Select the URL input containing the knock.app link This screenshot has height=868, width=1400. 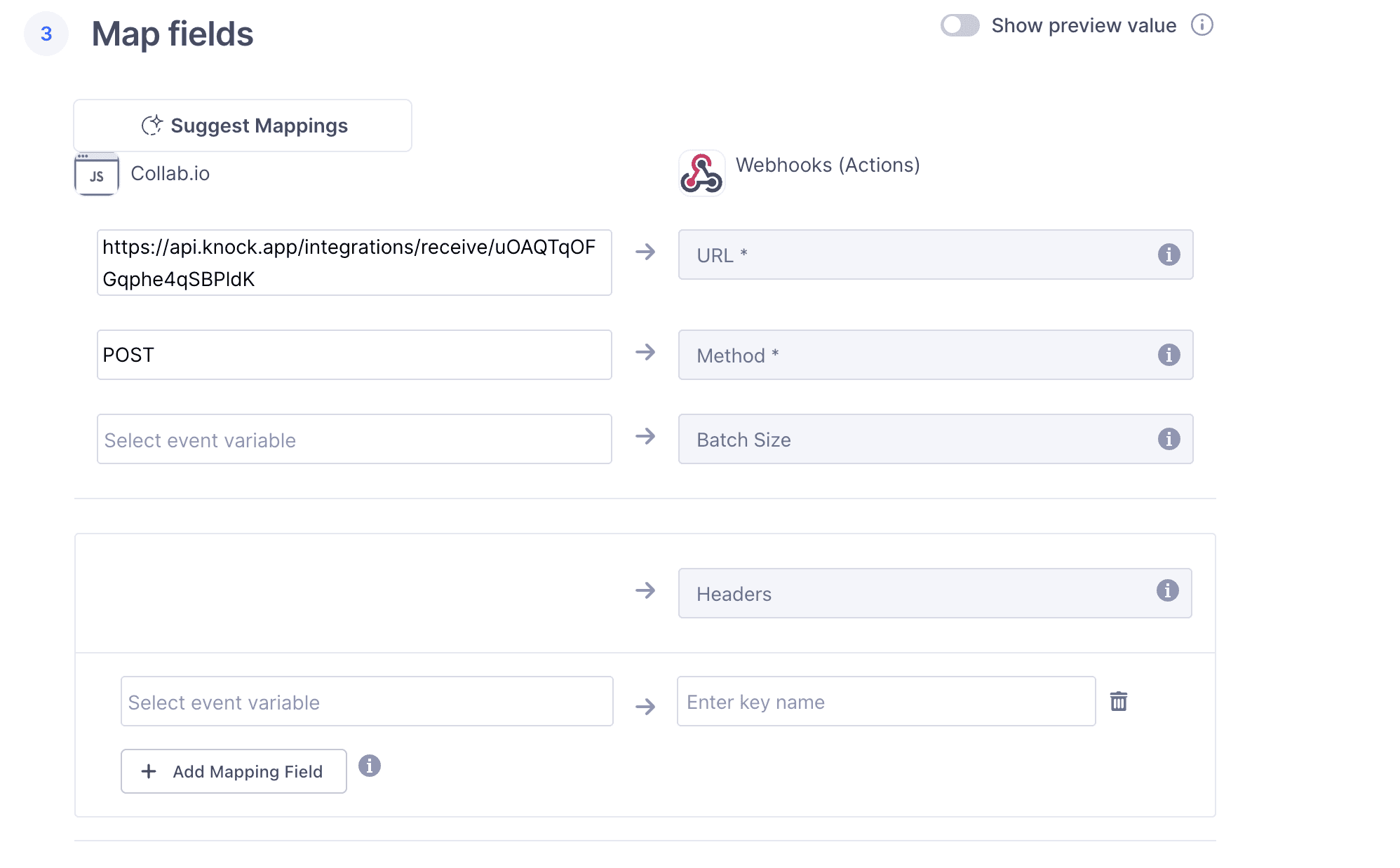click(x=354, y=263)
